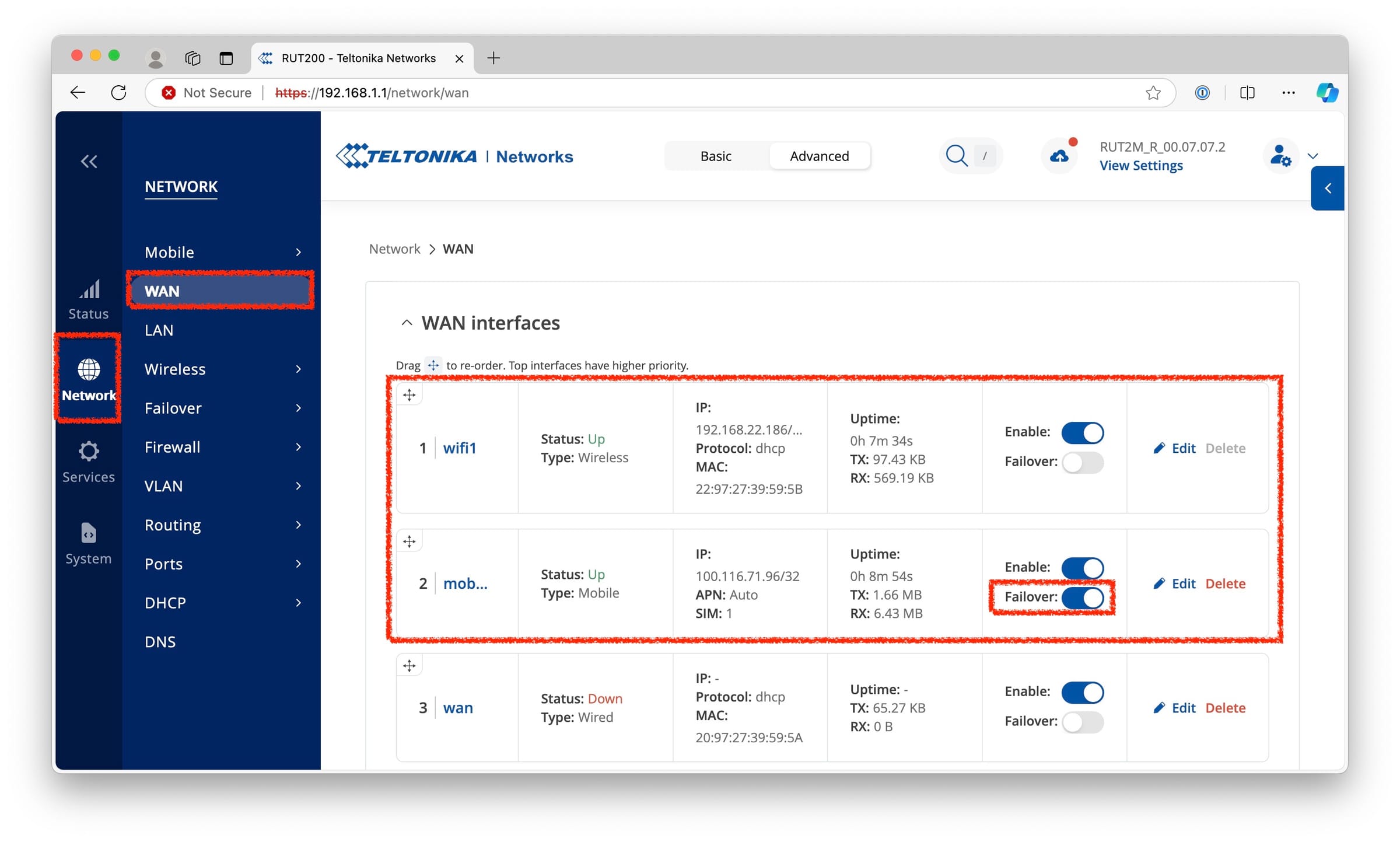Open the View Settings link
1400x842 pixels.
coord(1141,166)
